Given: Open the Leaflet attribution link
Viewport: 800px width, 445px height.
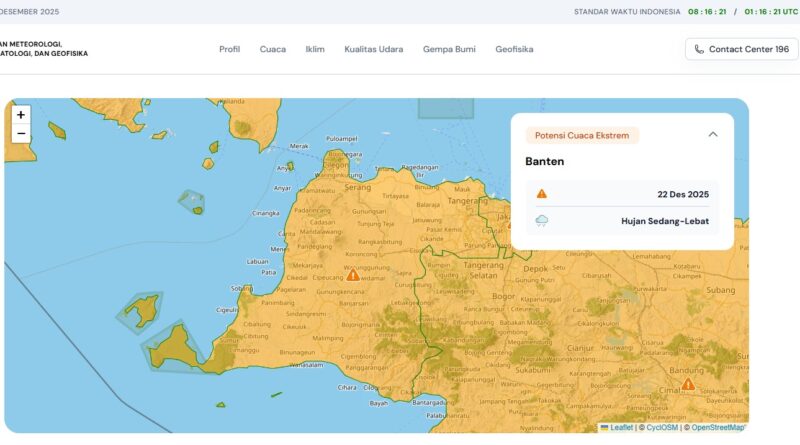Looking at the screenshot, I should (x=621, y=428).
